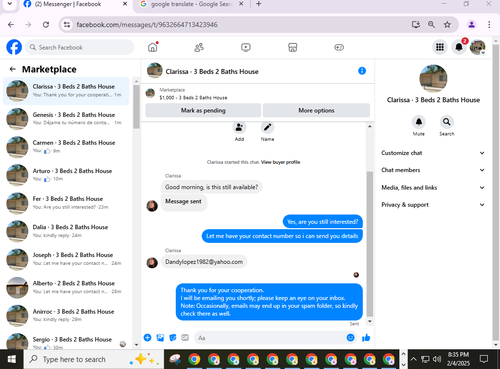Click the conversation list scrollbar
500x369 pixels.
point(136,107)
